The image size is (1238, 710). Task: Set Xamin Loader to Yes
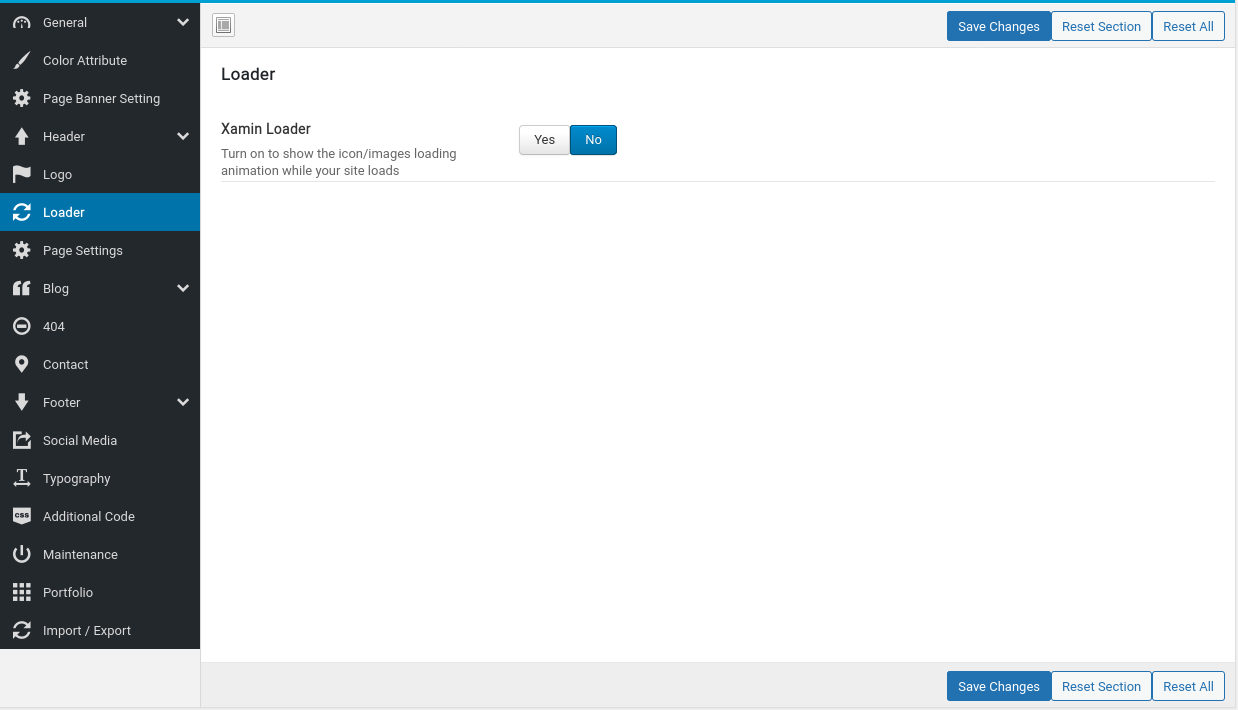[x=544, y=140]
